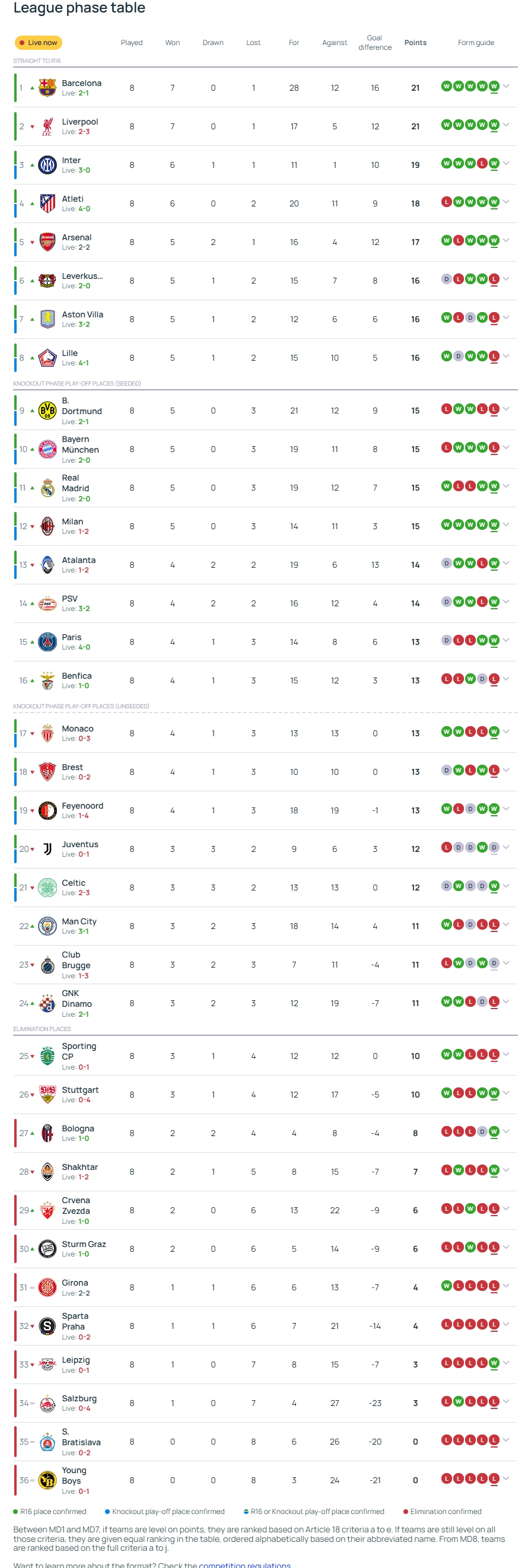
Task: Expand Arsenal's form guide chevron
Action: tap(506, 240)
